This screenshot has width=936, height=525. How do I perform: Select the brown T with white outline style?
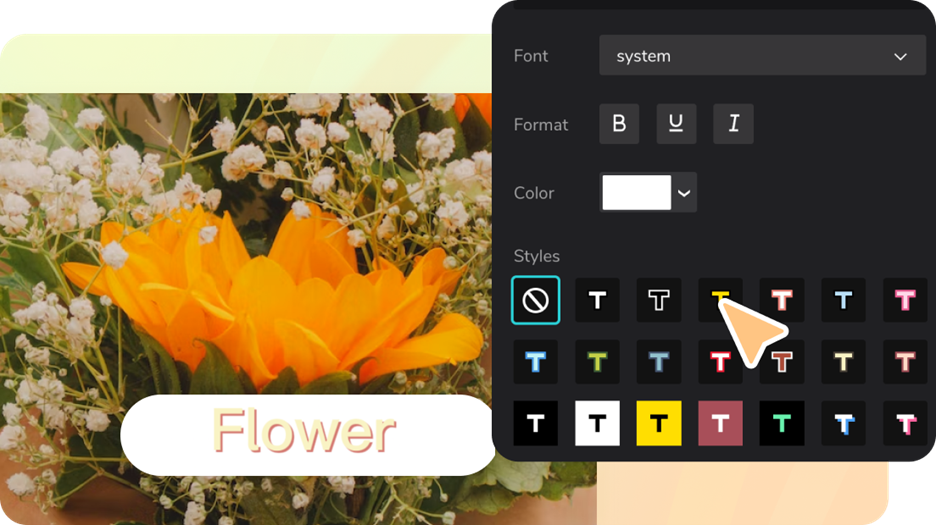coord(782,362)
